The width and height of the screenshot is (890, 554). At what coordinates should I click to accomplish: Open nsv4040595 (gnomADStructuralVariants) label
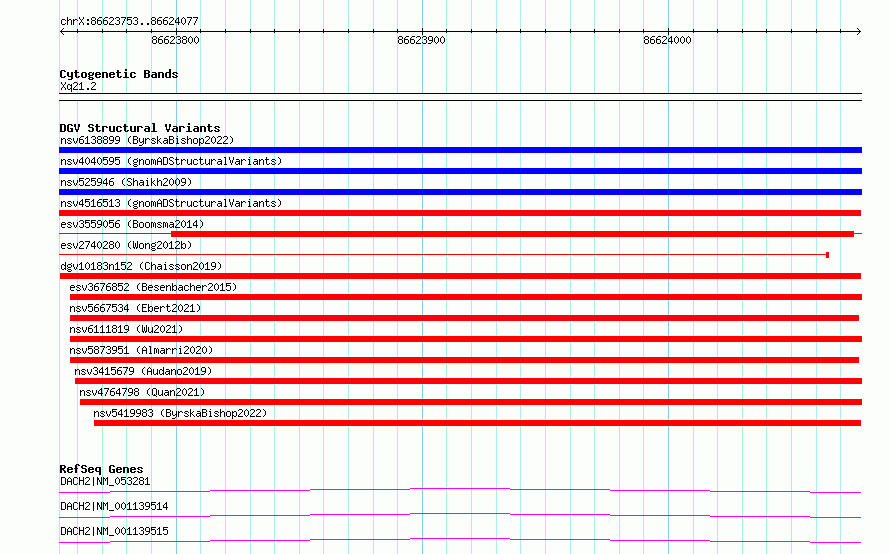171,161
